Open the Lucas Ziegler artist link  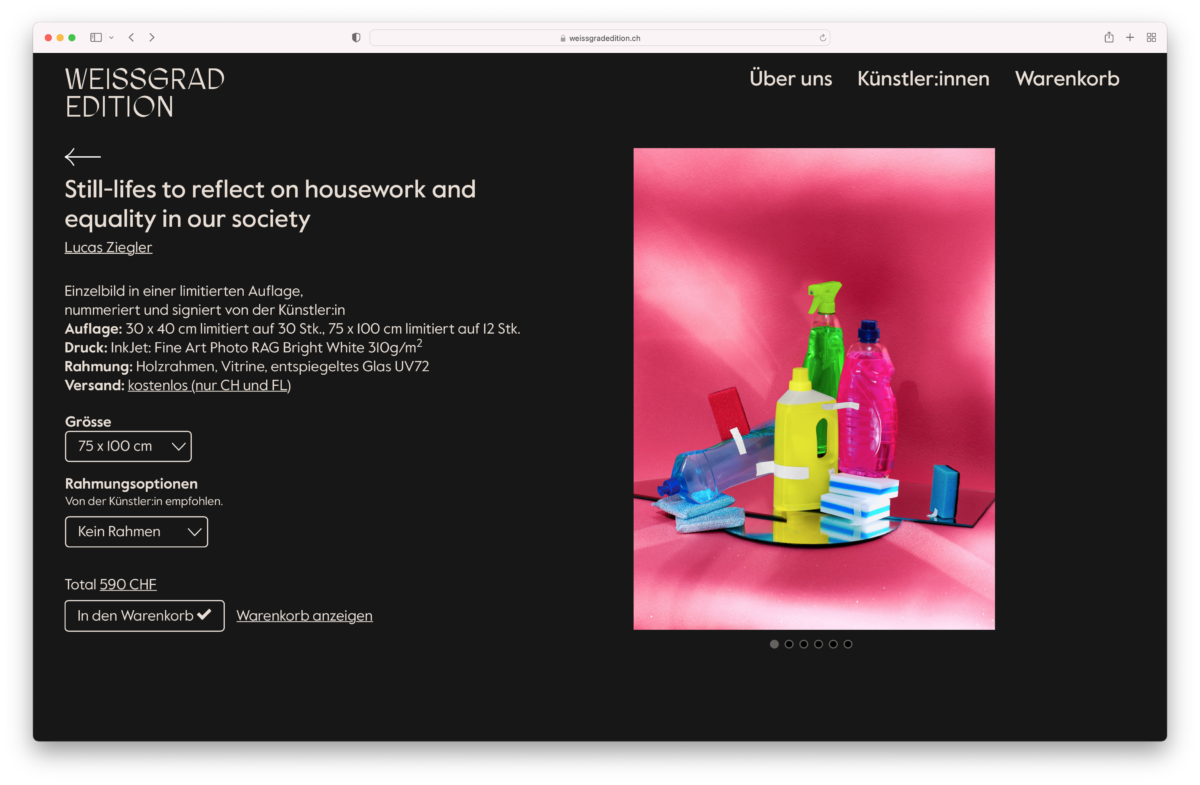(x=108, y=247)
